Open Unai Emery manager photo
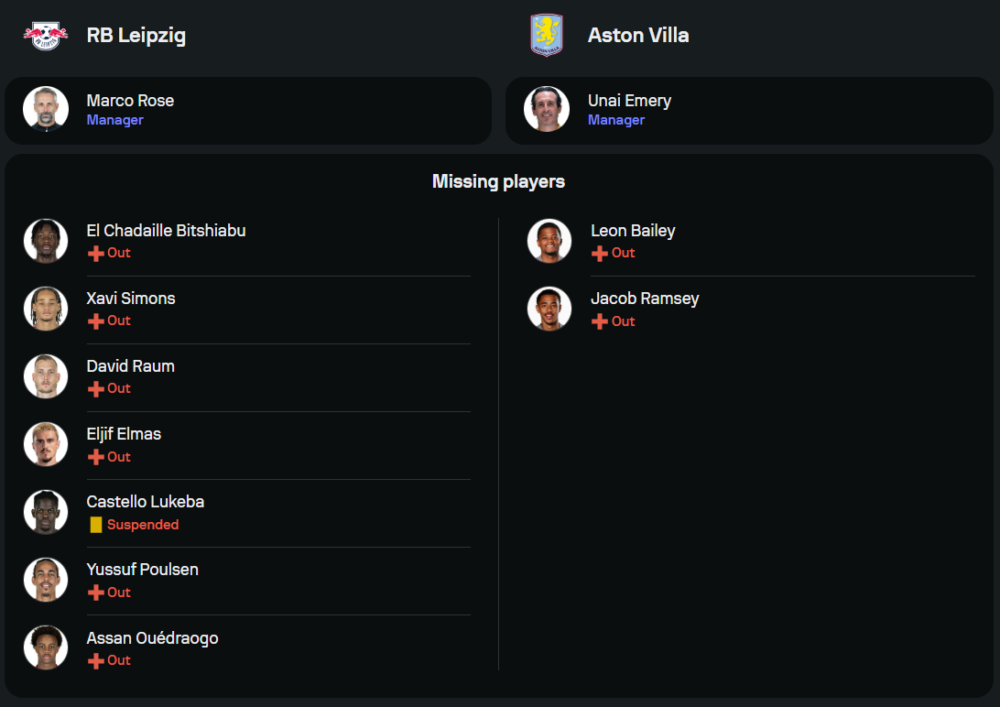Viewport: 1000px width, 707px height. (x=547, y=109)
